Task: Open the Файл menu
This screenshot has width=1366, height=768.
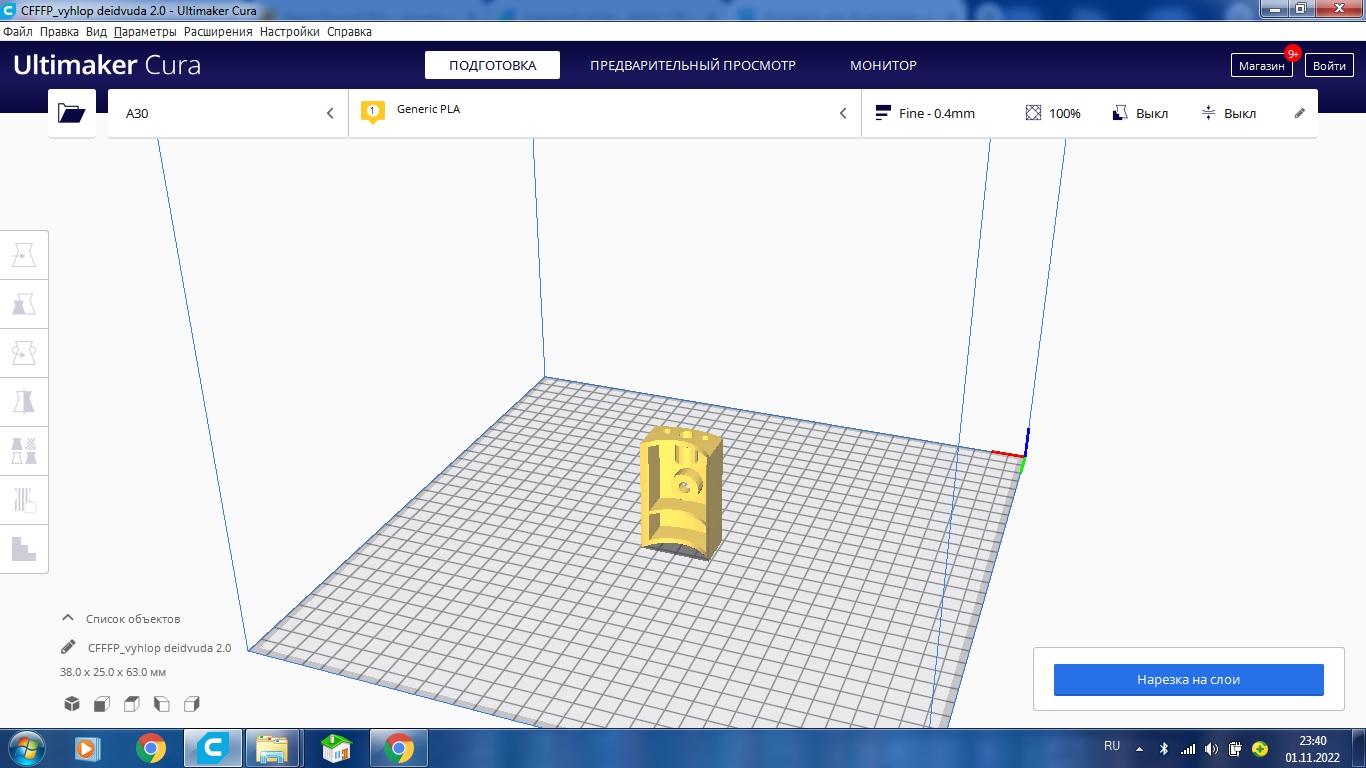Action: click(x=18, y=31)
